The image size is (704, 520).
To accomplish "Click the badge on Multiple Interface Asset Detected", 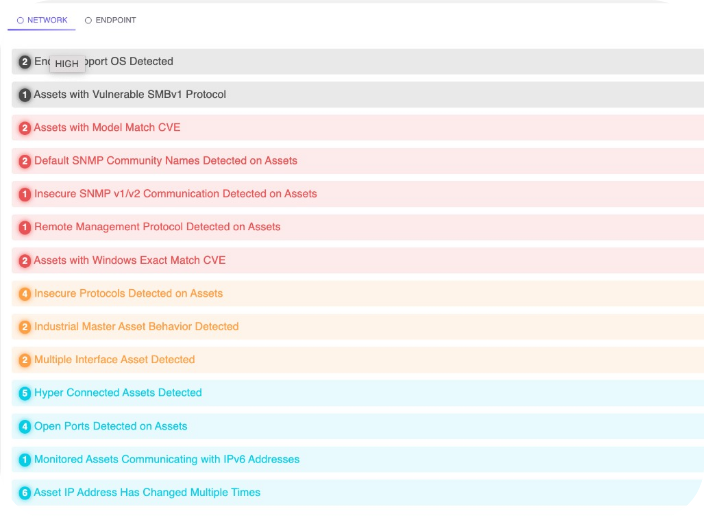I will point(25,360).
